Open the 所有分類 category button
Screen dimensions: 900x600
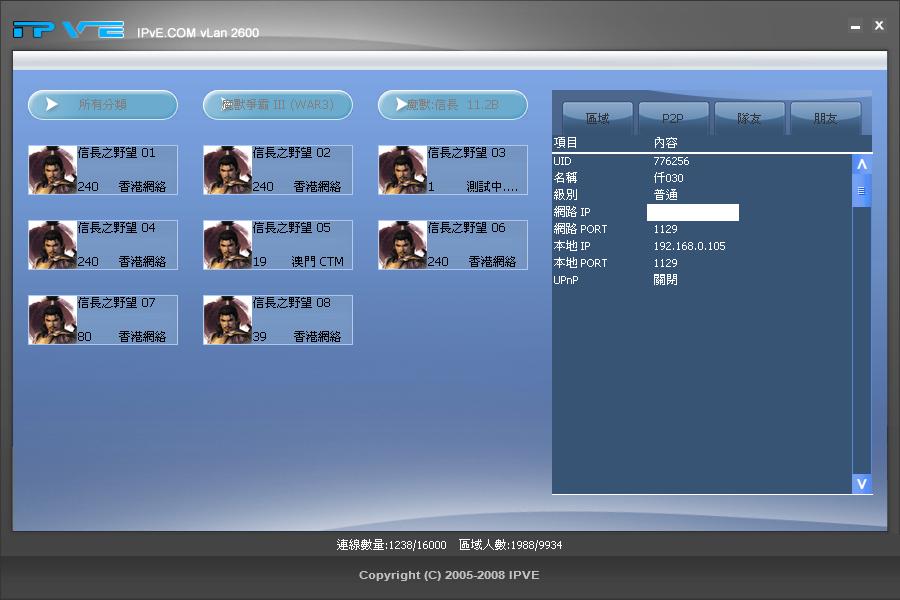[103, 105]
